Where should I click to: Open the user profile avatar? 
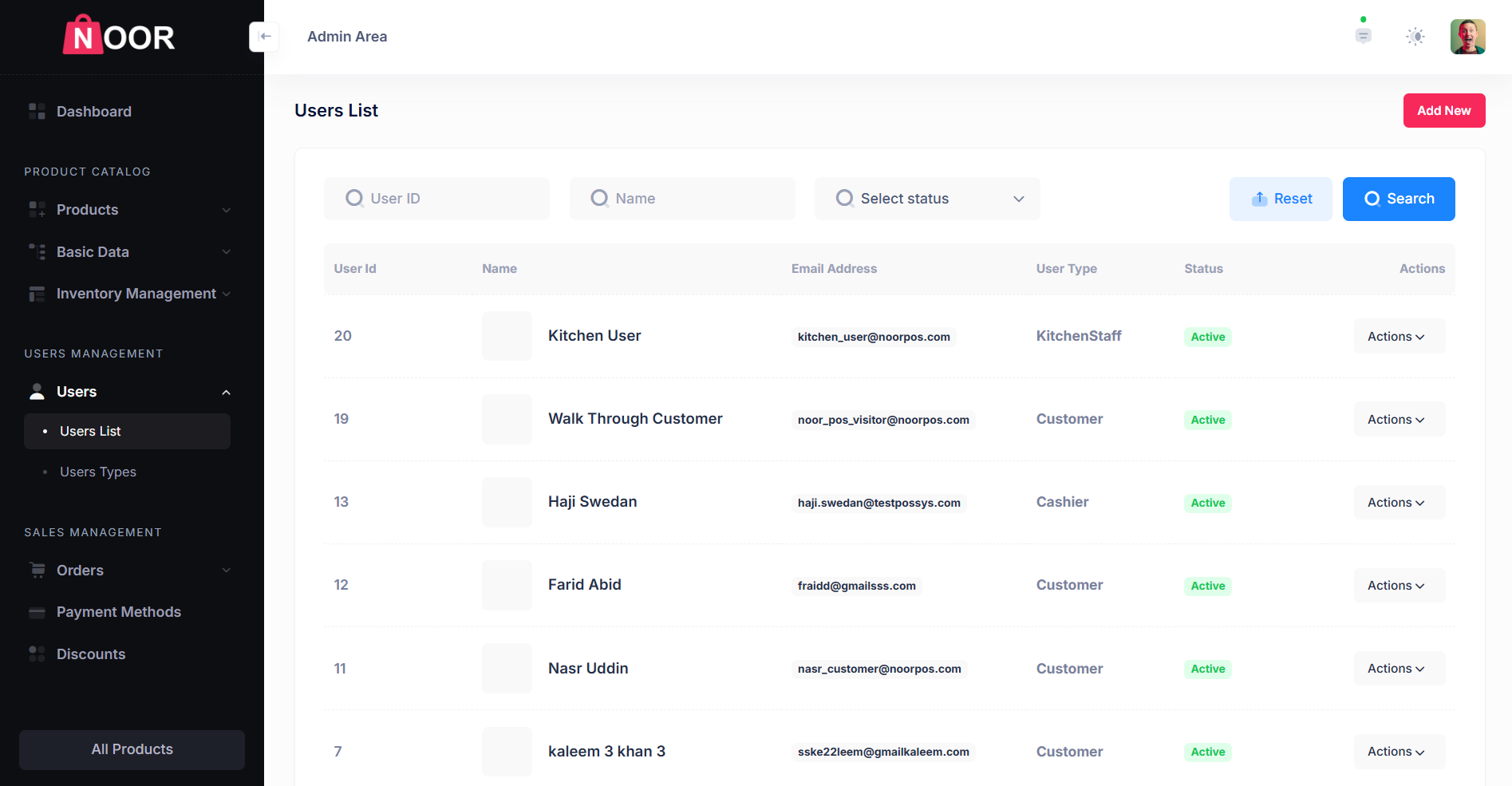pyautogui.click(x=1467, y=37)
